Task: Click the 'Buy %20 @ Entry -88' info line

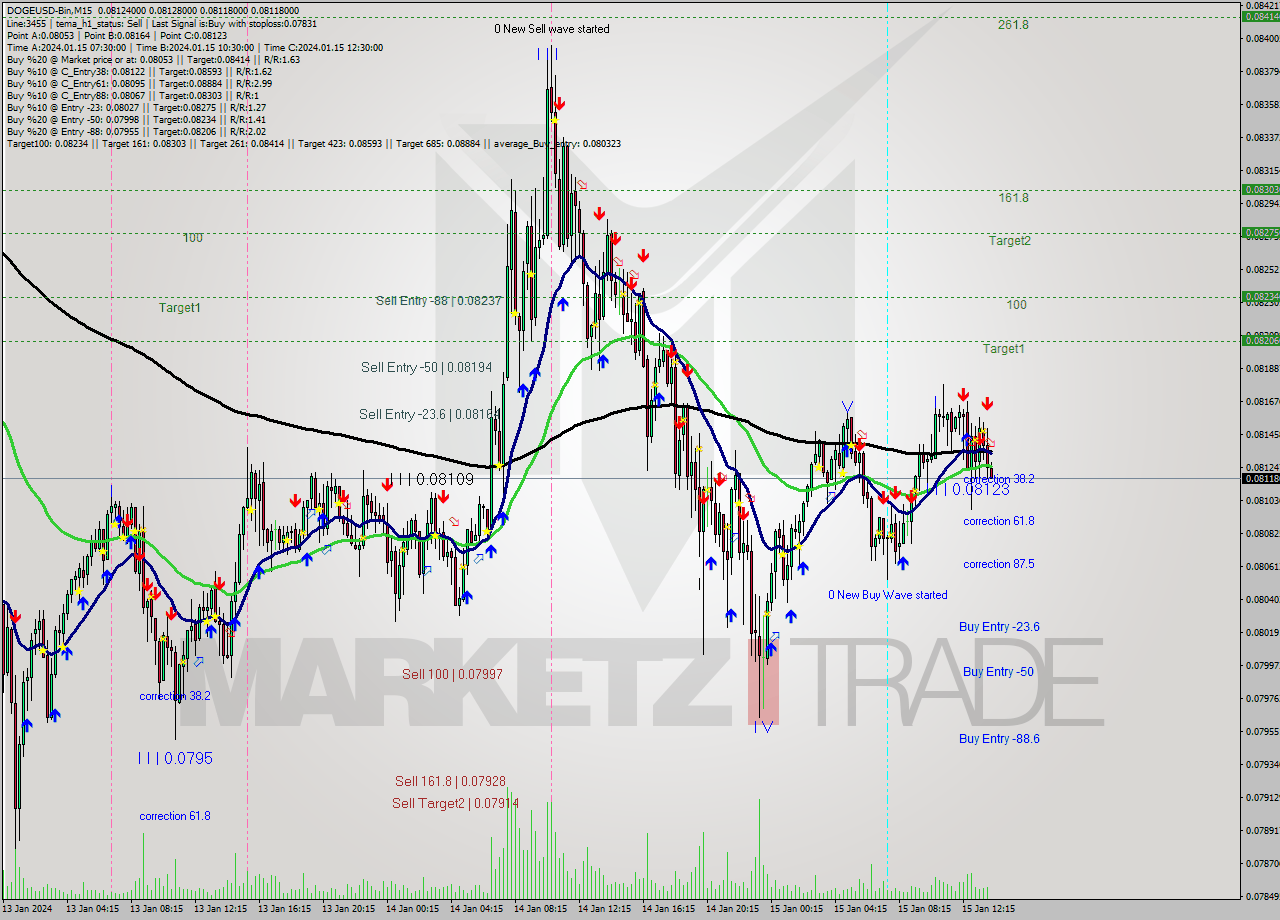Action: [x=135, y=131]
